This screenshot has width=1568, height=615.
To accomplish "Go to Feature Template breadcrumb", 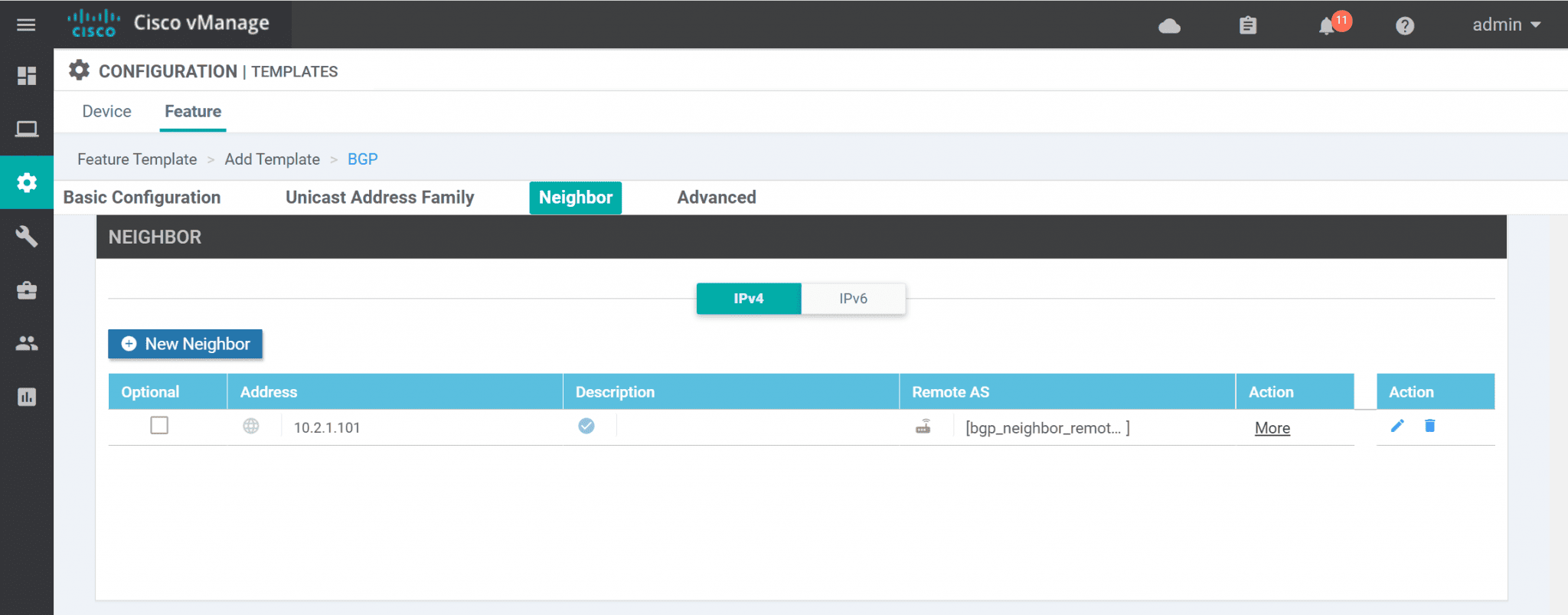I will coord(137,159).
